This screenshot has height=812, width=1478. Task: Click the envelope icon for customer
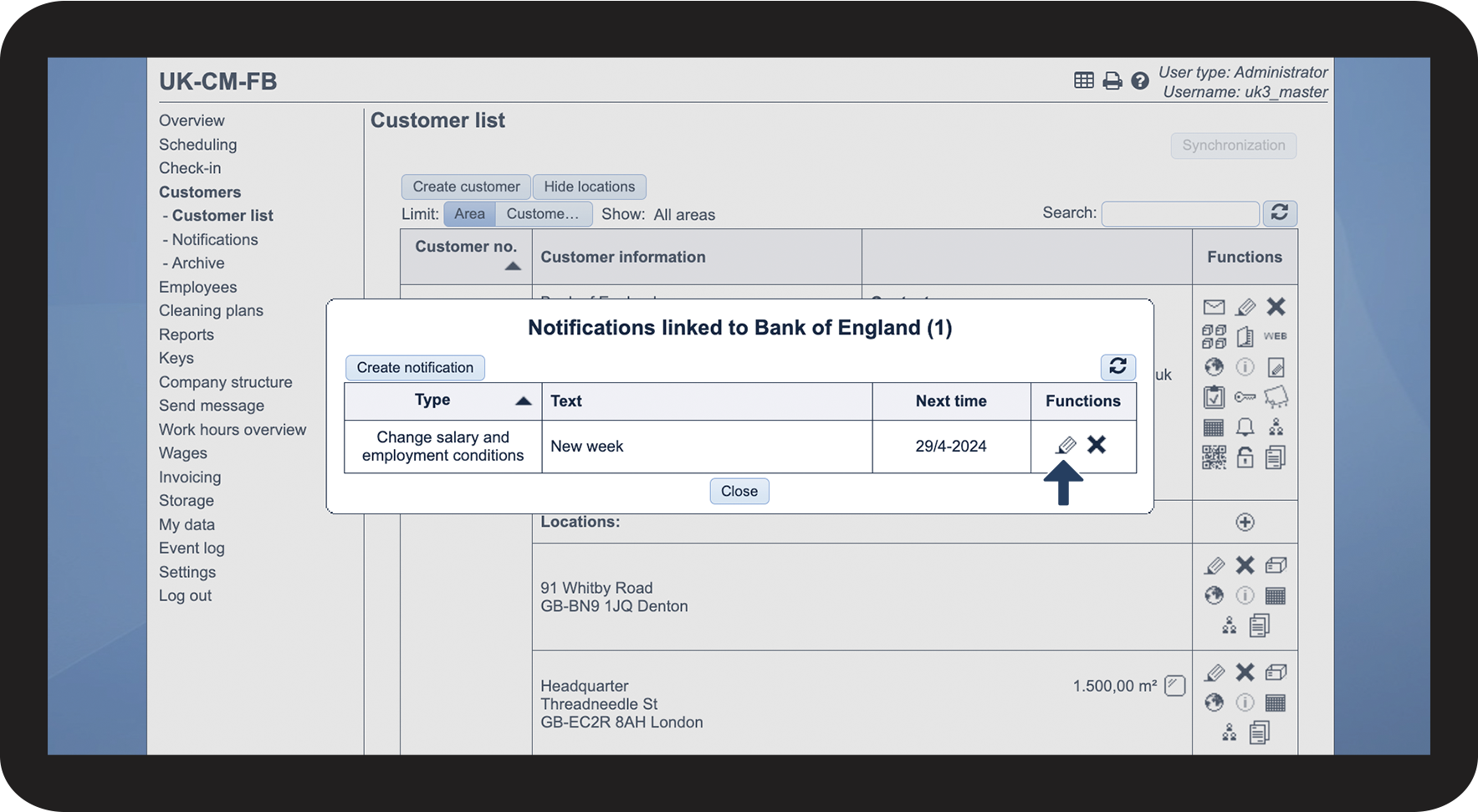[x=1214, y=307]
